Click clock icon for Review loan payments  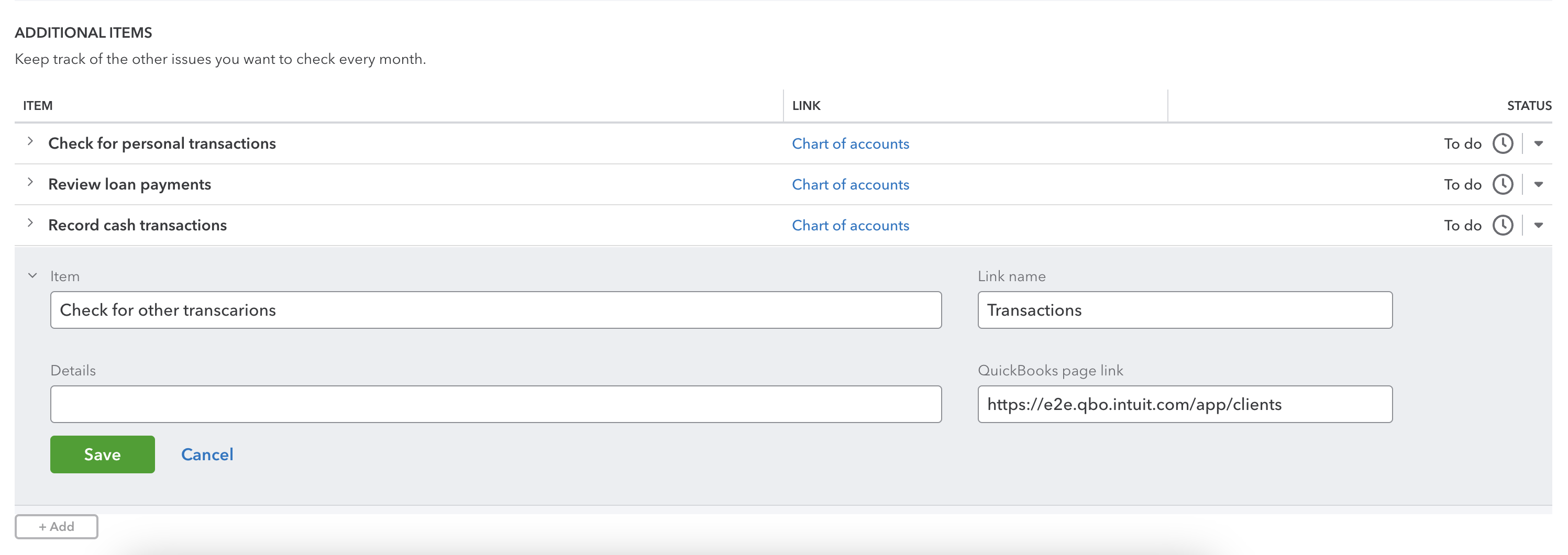1502,184
